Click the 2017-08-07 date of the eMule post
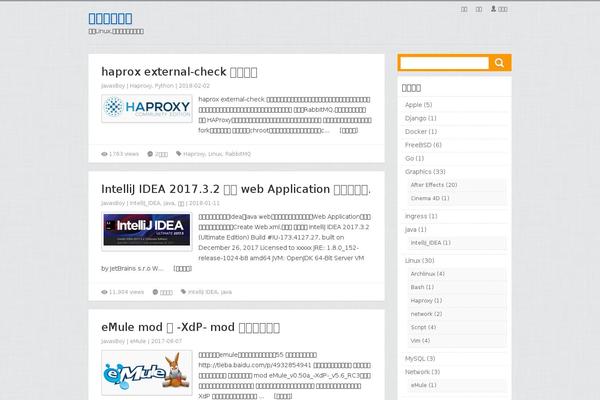 pos(166,341)
